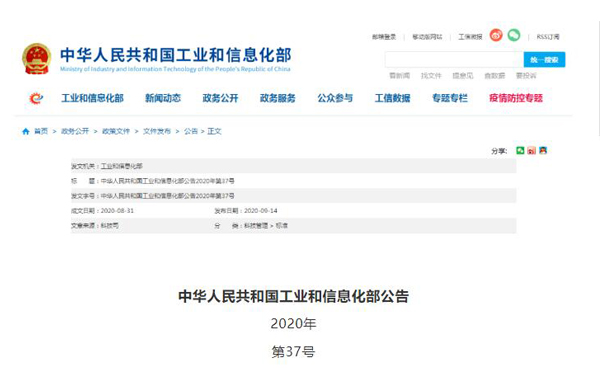Share via the green WeChat share icon

coord(520,150)
